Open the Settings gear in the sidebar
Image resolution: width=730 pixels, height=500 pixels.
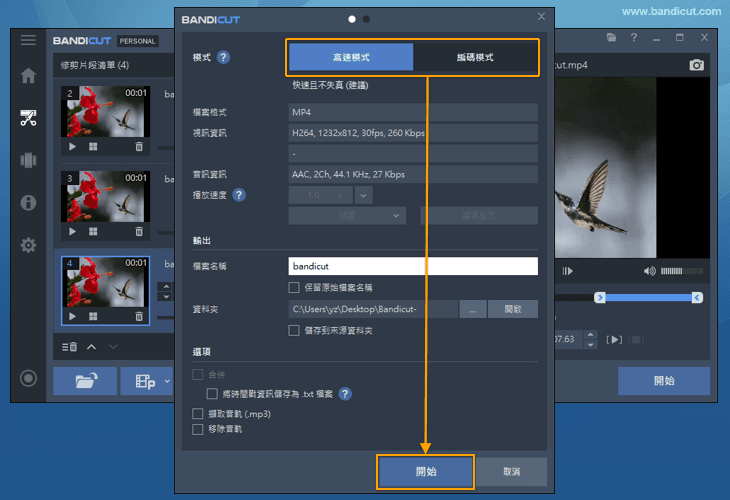coord(28,245)
